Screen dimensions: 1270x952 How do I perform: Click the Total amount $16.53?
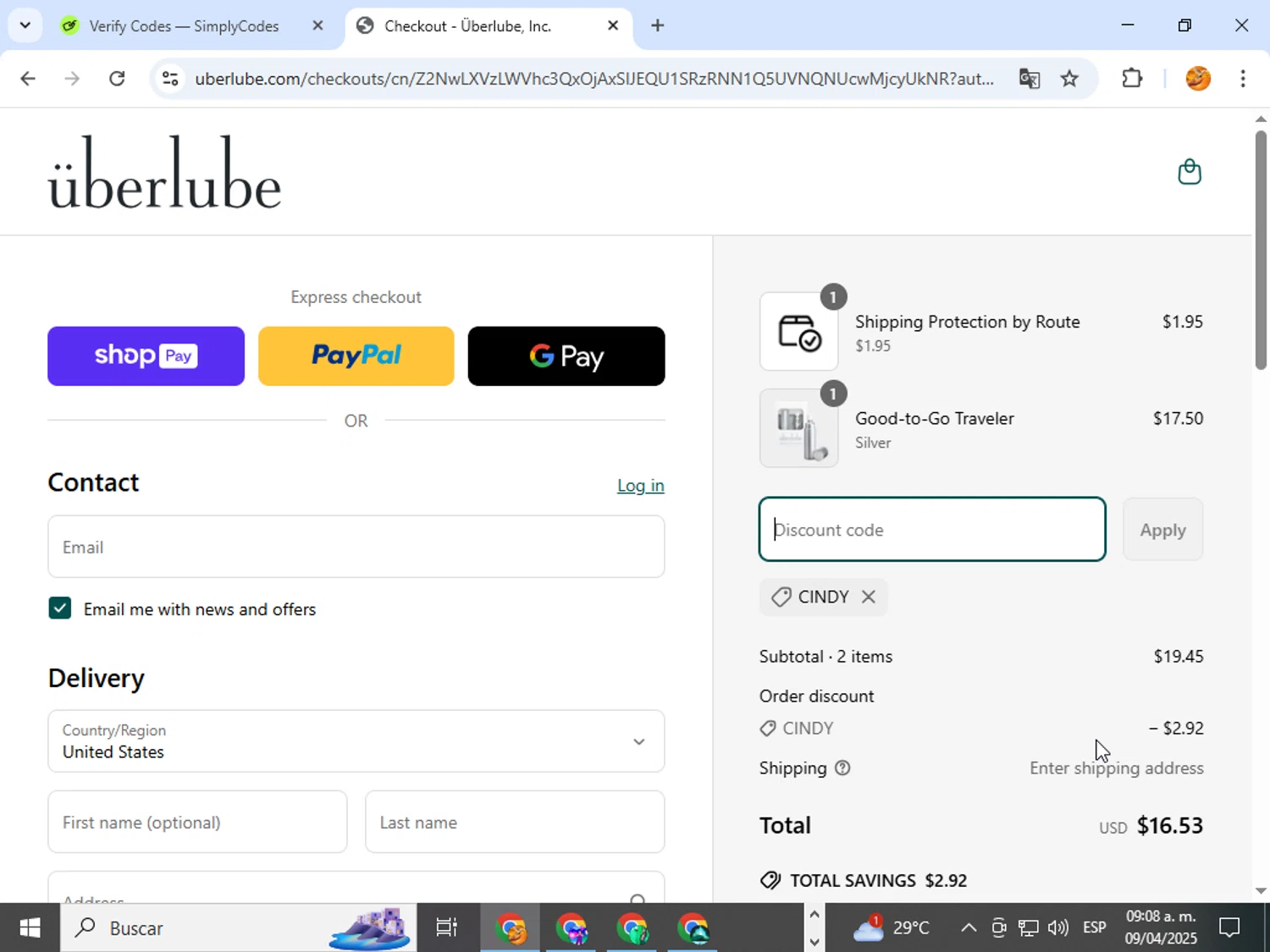click(1169, 825)
